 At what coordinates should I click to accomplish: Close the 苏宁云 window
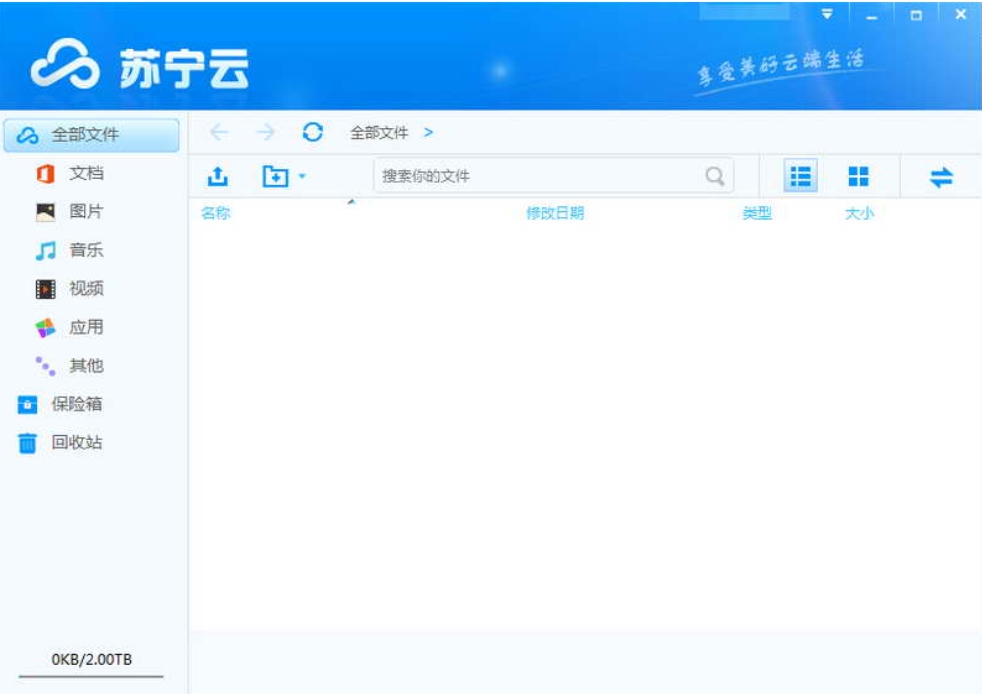961,14
